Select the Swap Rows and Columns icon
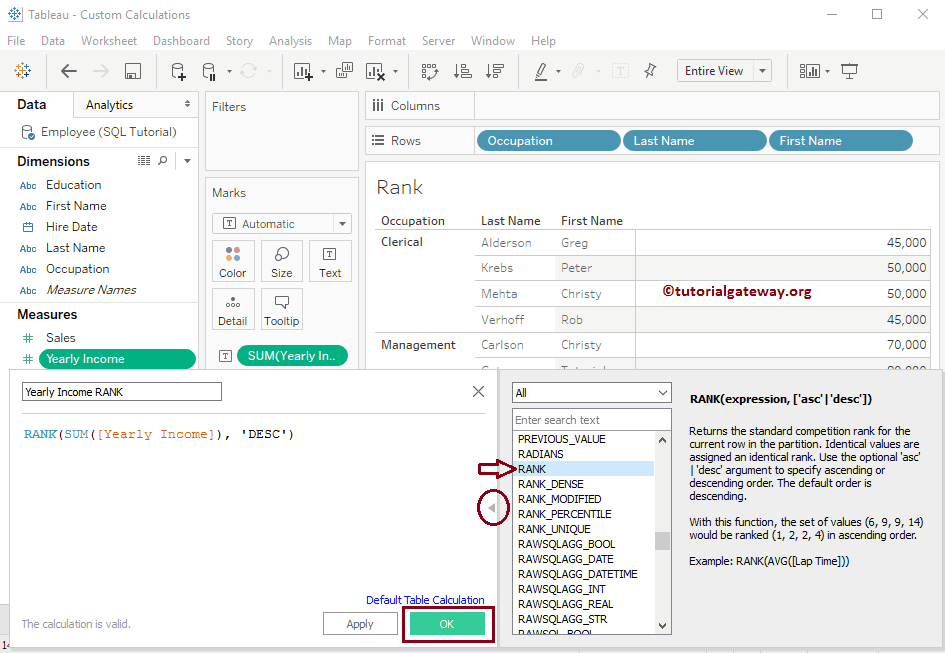This screenshot has height=653, width=945. pyautogui.click(x=430, y=71)
